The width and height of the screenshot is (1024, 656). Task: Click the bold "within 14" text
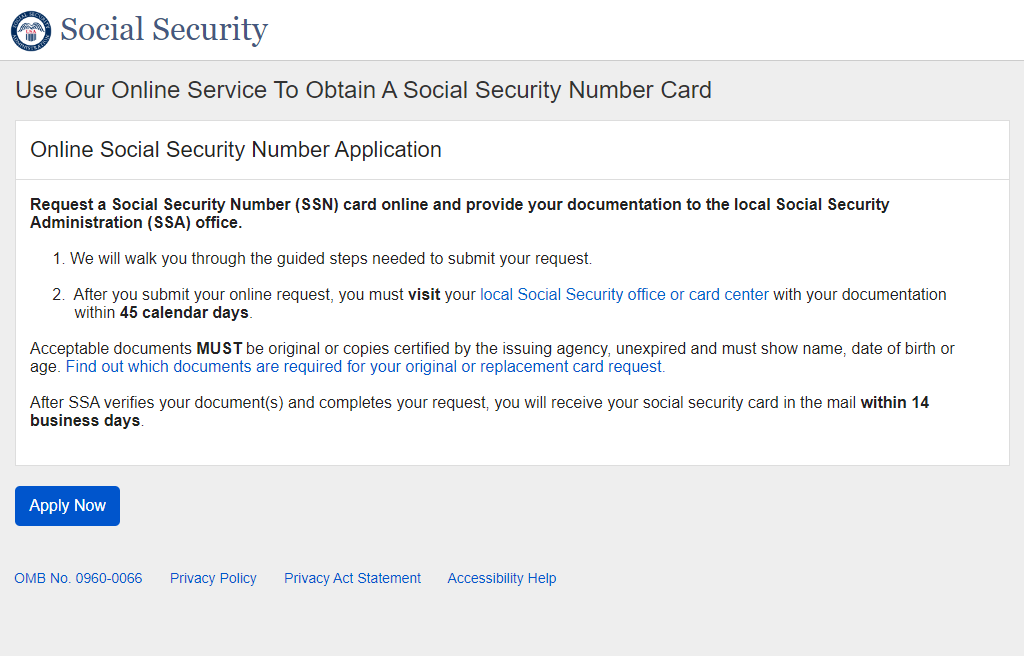(x=894, y=403)
